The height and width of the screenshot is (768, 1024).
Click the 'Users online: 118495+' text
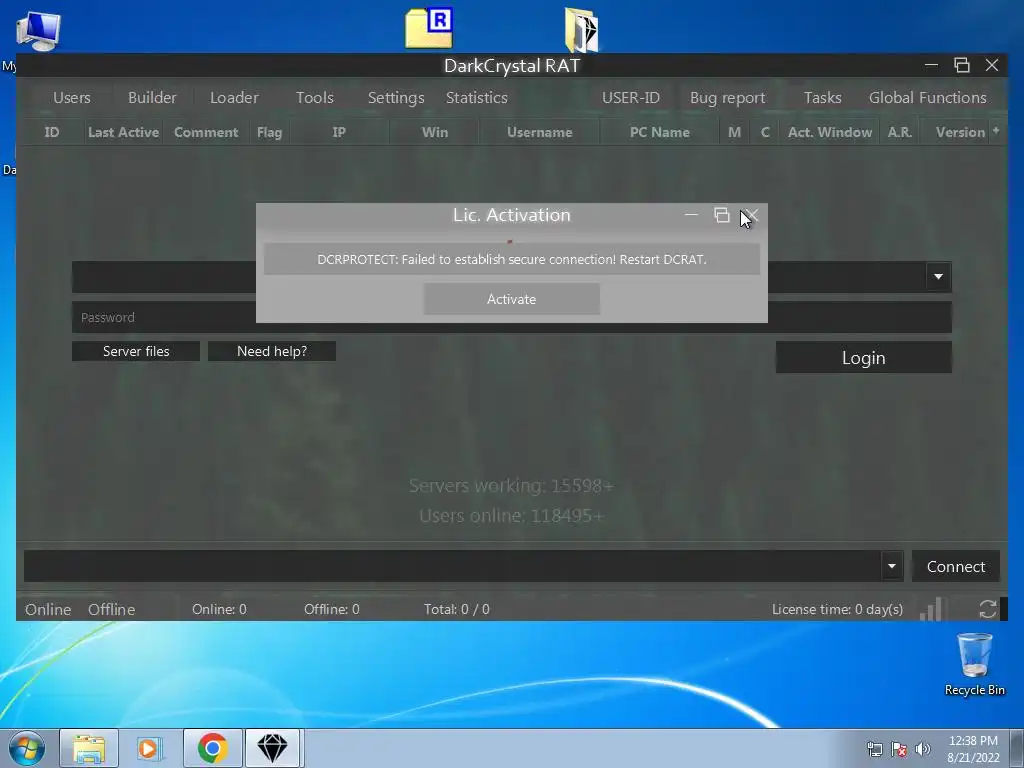click(x=511, y=516)
